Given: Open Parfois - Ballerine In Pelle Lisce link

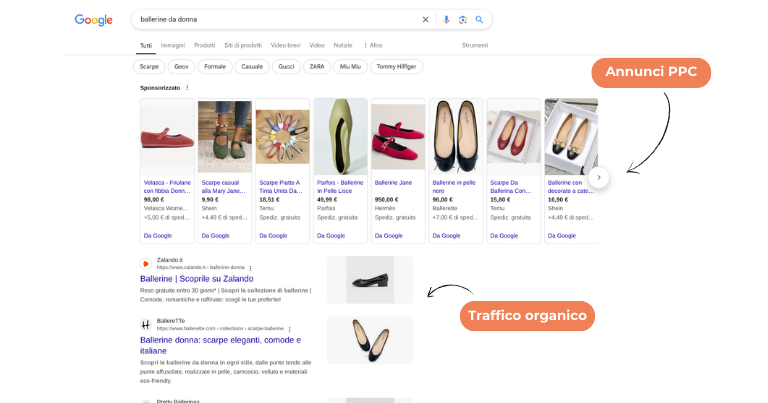Looking at the screenshot, I should pos(340,187).
